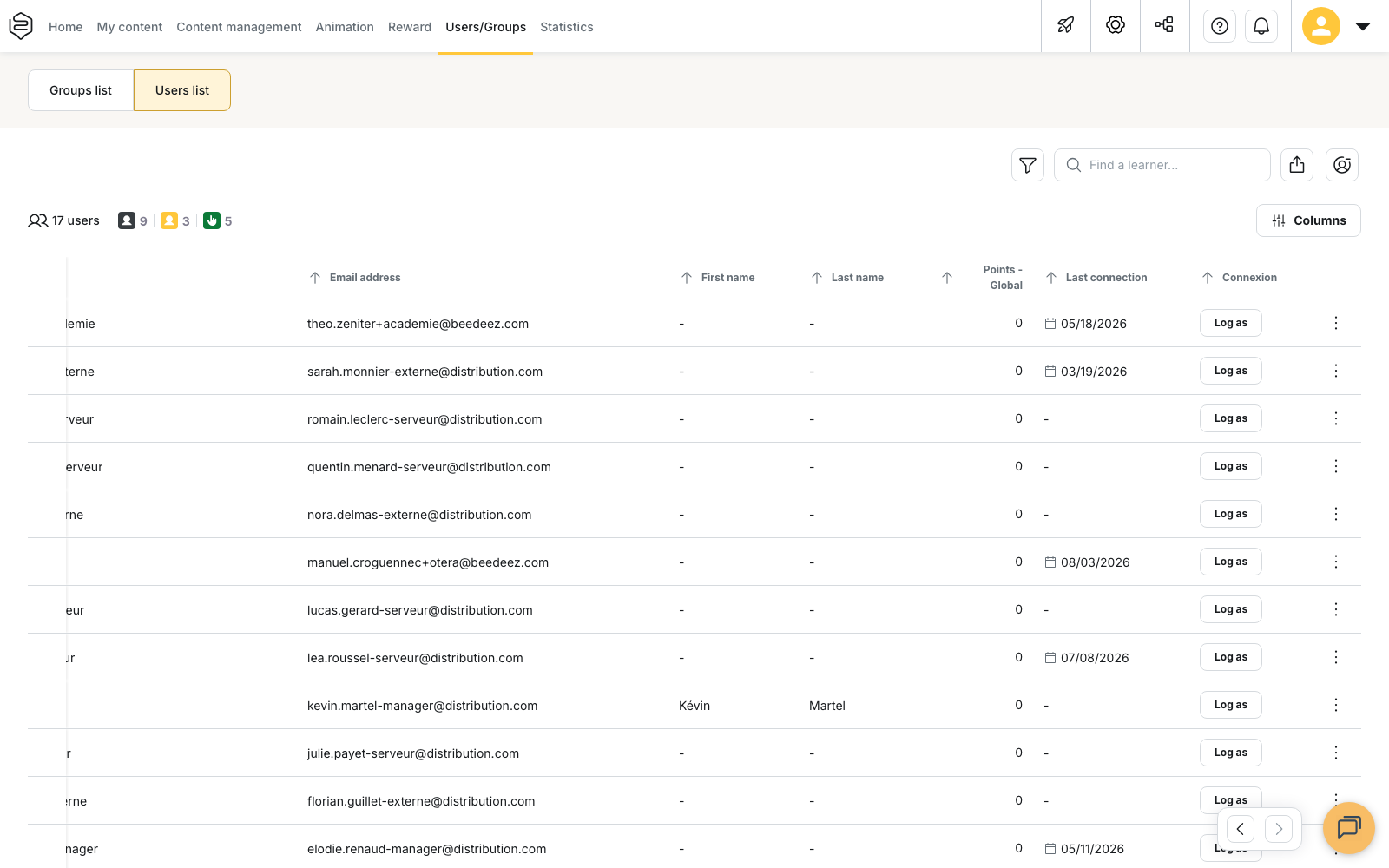Open the Reward menu item
Image resolution: width=1389 pixels, height=868 pixels.
(x=410, y=27)
